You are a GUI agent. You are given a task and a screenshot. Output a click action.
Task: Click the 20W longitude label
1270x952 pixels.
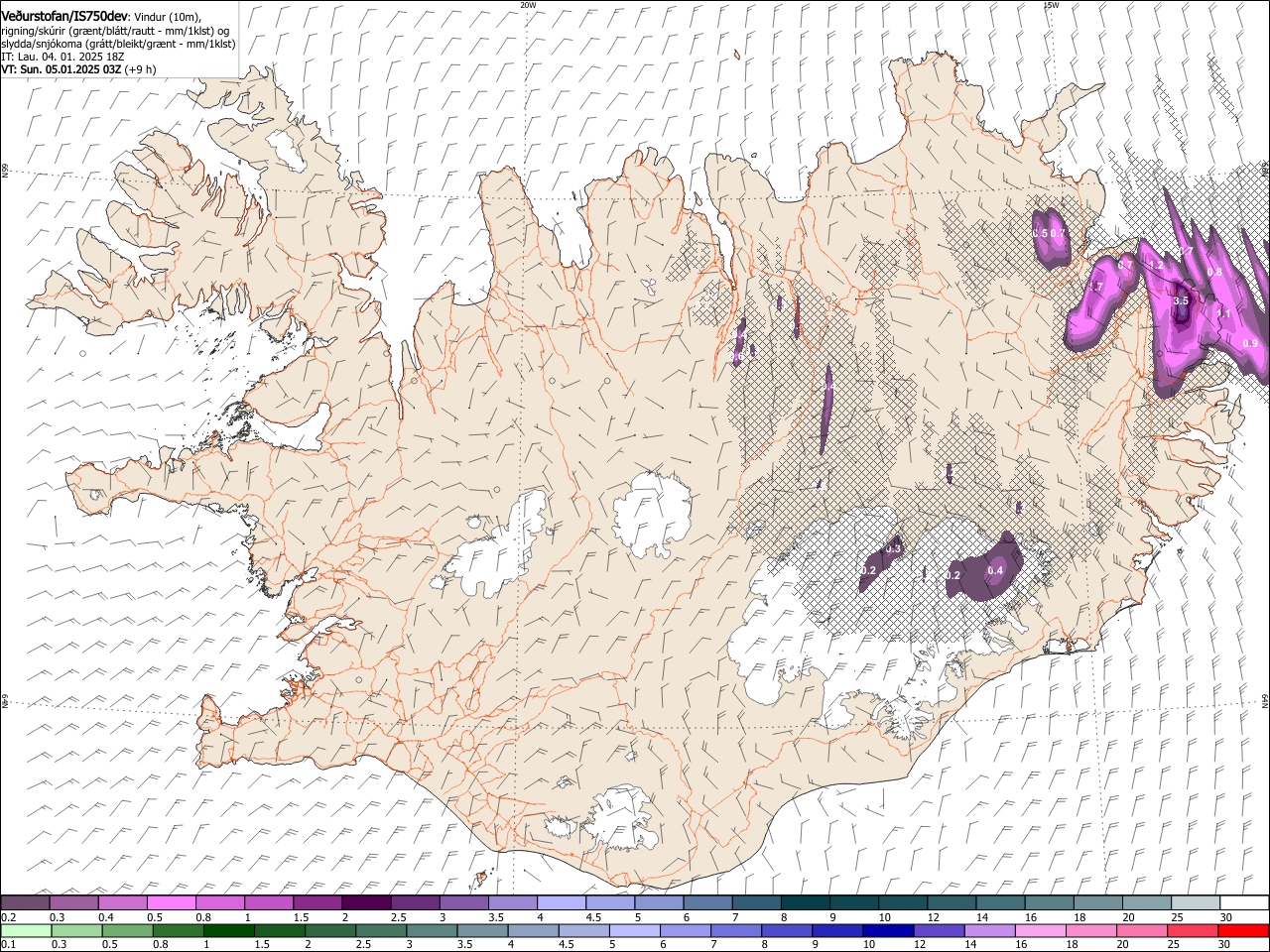528,4
